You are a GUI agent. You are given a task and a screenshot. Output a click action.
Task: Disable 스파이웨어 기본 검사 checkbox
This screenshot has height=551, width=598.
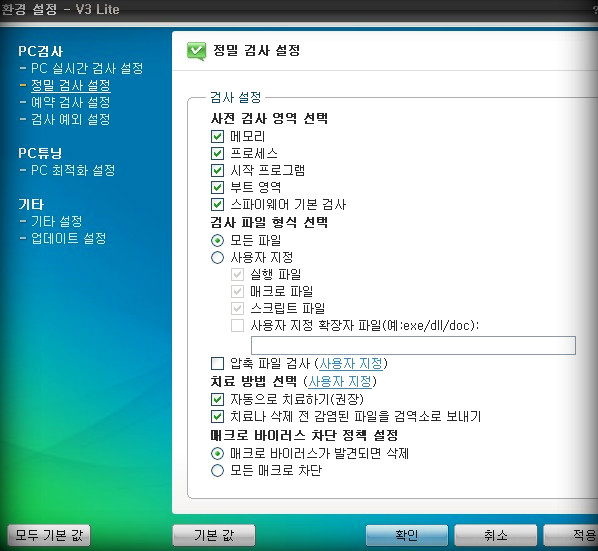(x=217, y=204)
